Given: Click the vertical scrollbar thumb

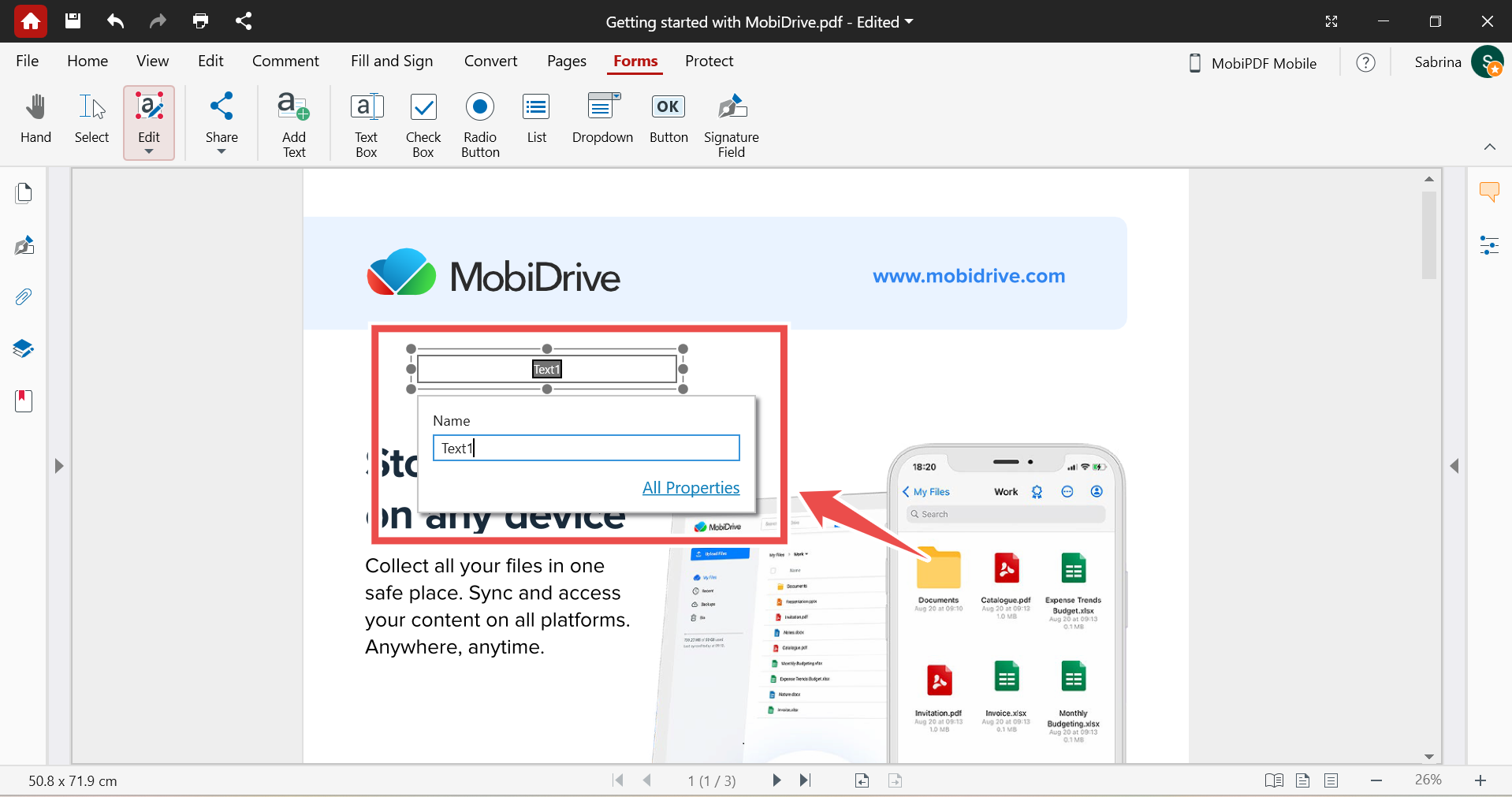Looking at the screenshot, I should pos(1428,235).
